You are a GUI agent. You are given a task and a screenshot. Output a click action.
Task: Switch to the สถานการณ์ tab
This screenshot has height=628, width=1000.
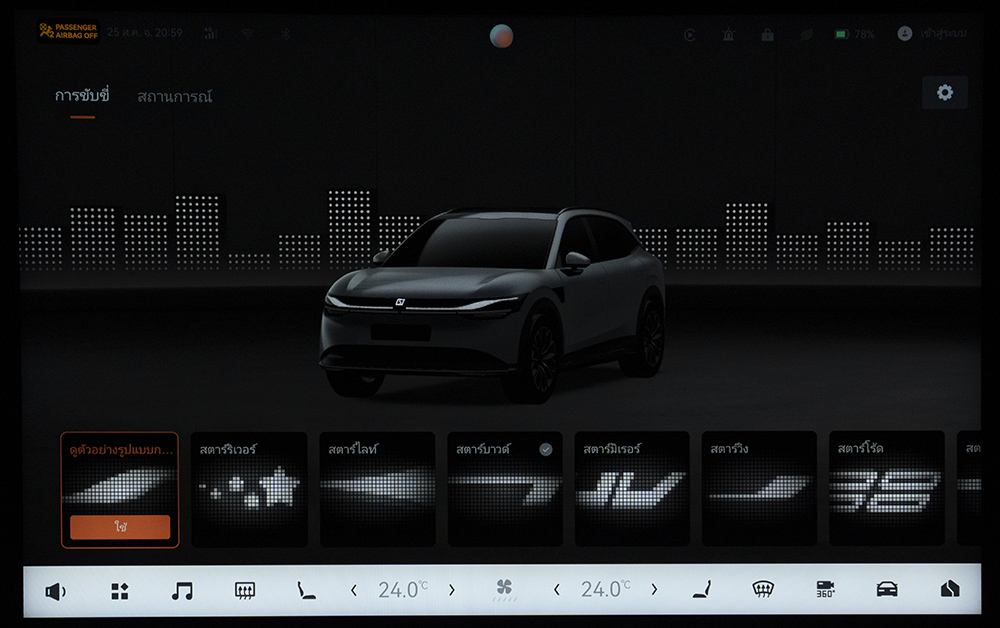[x=174, y=97]
